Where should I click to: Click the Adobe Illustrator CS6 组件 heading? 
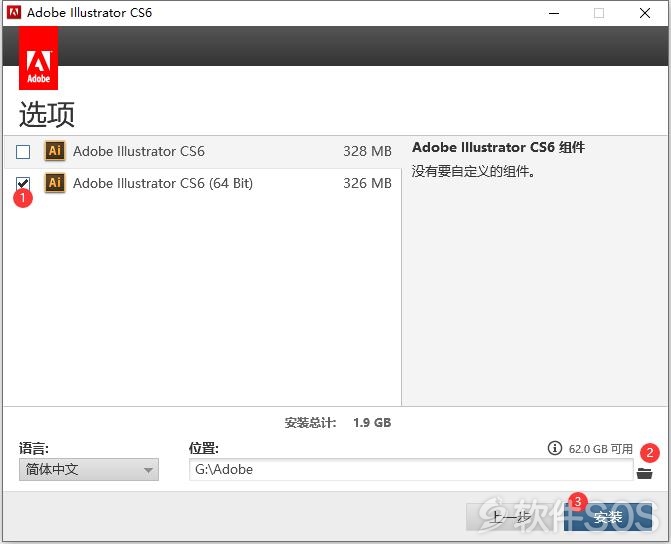tap(498, 147)
